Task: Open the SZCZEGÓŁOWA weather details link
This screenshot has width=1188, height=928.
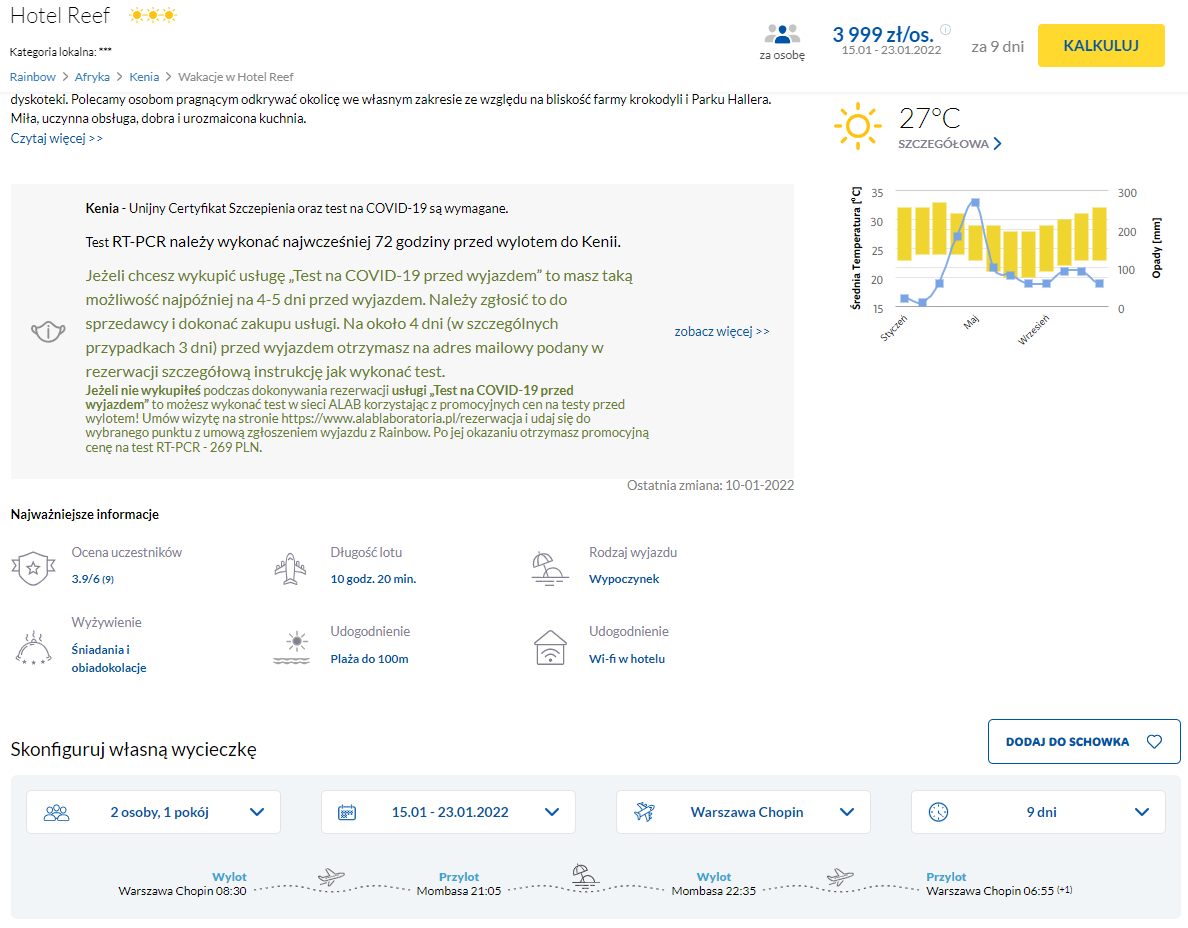Action: pyautogui.click(x=949, y=144)
